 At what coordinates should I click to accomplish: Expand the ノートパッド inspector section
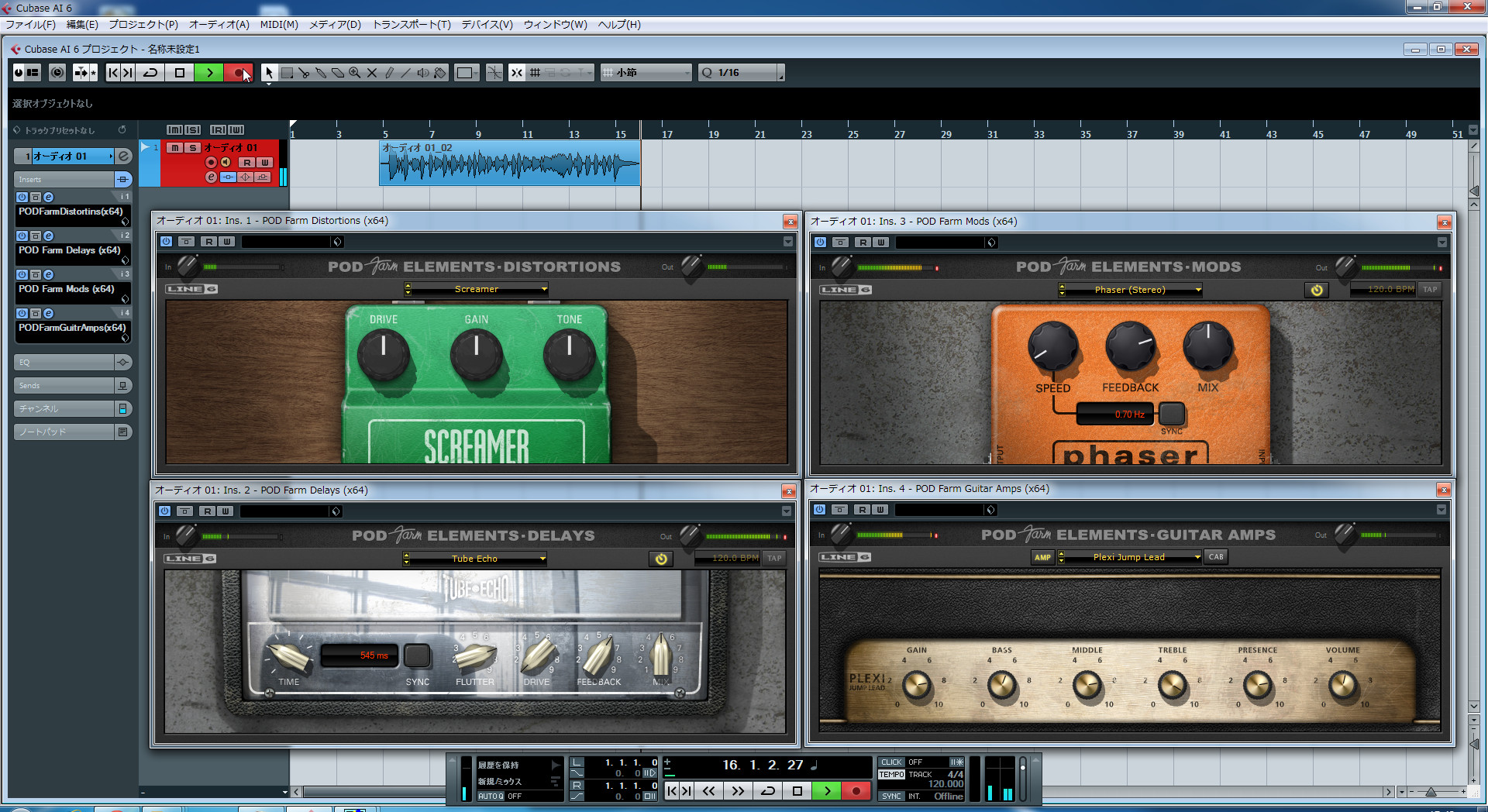72,432
